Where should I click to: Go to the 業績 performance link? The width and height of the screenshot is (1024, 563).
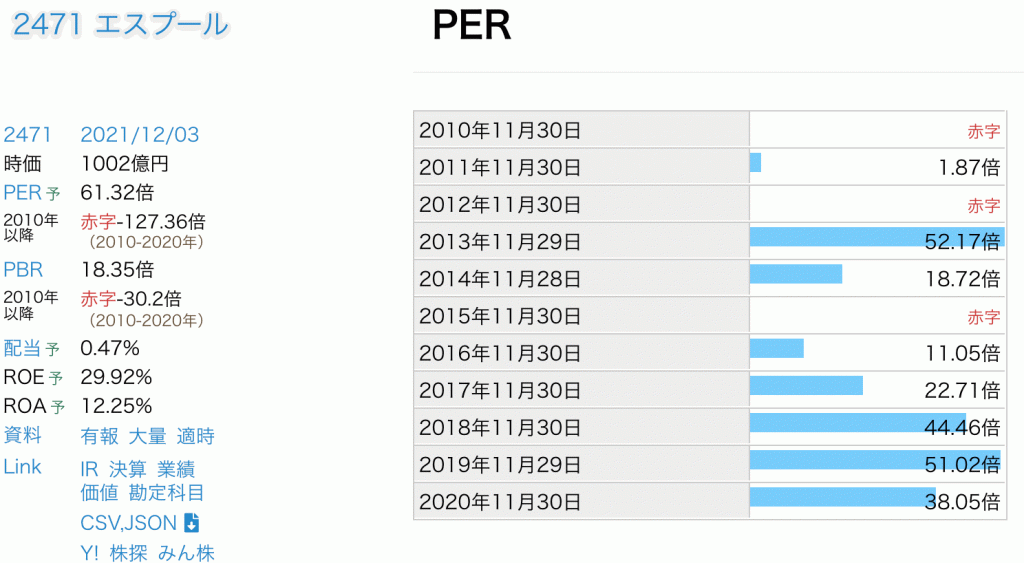tap(176, 469)
